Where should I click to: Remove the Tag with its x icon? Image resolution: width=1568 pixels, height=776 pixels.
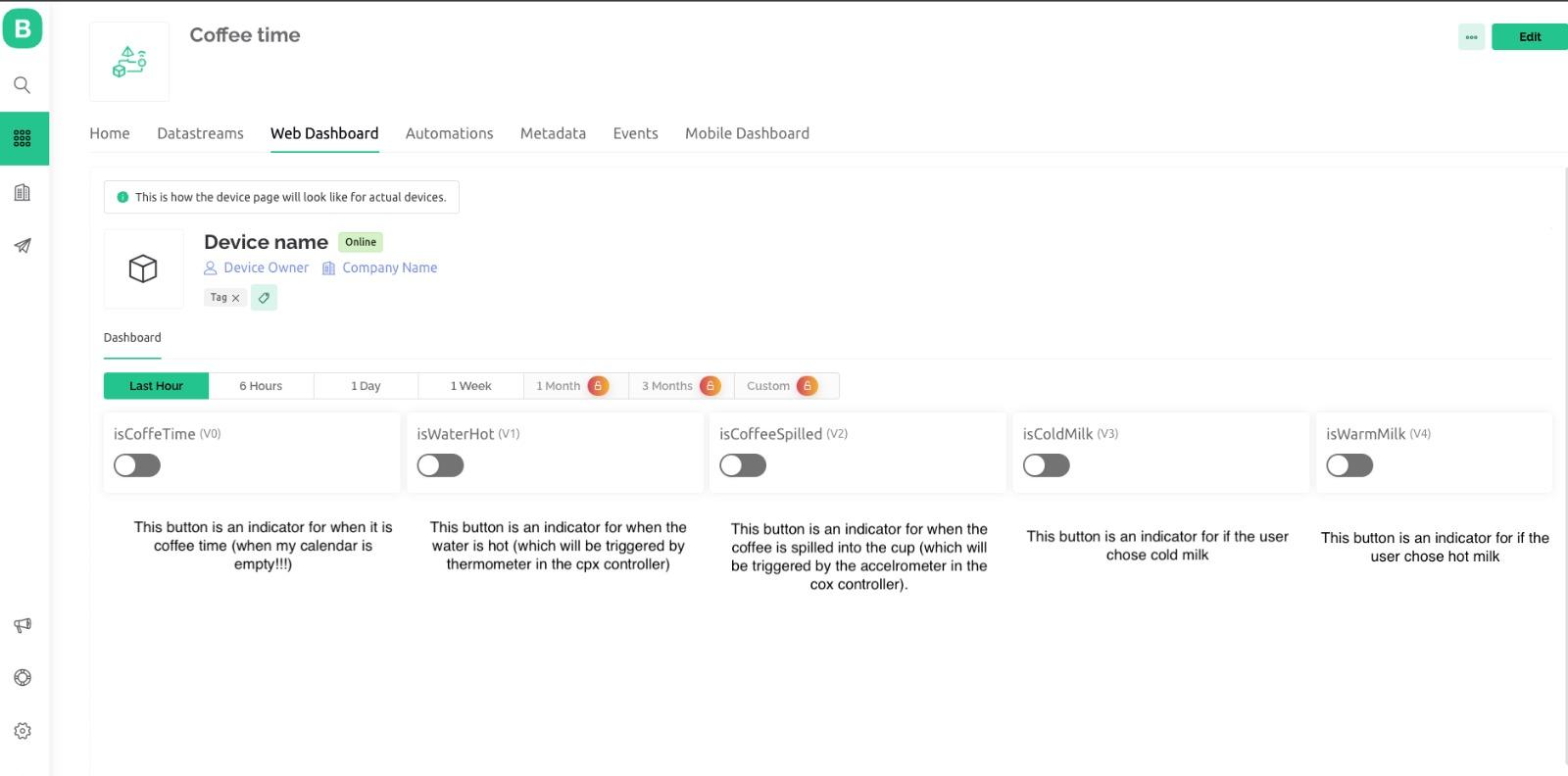(x=235, y=298)
